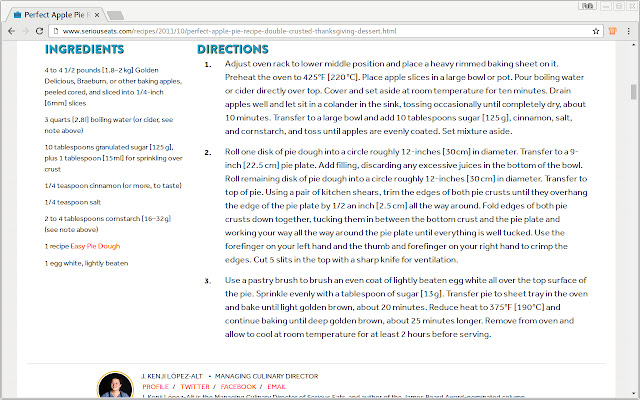The height and width of the screenshot is (400, 640).
Task: Bookmark this page with star icon
Action: (x=596, y=31)
